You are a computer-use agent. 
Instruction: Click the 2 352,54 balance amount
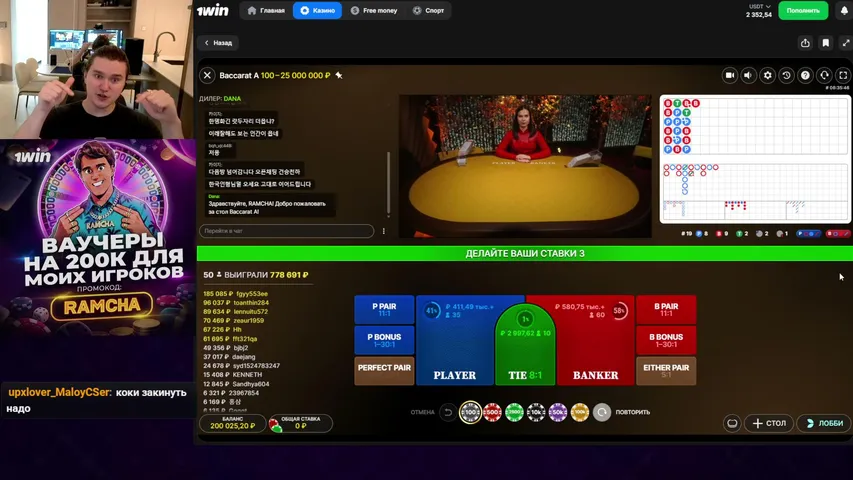pyautogui.click(x=759, y=15)
